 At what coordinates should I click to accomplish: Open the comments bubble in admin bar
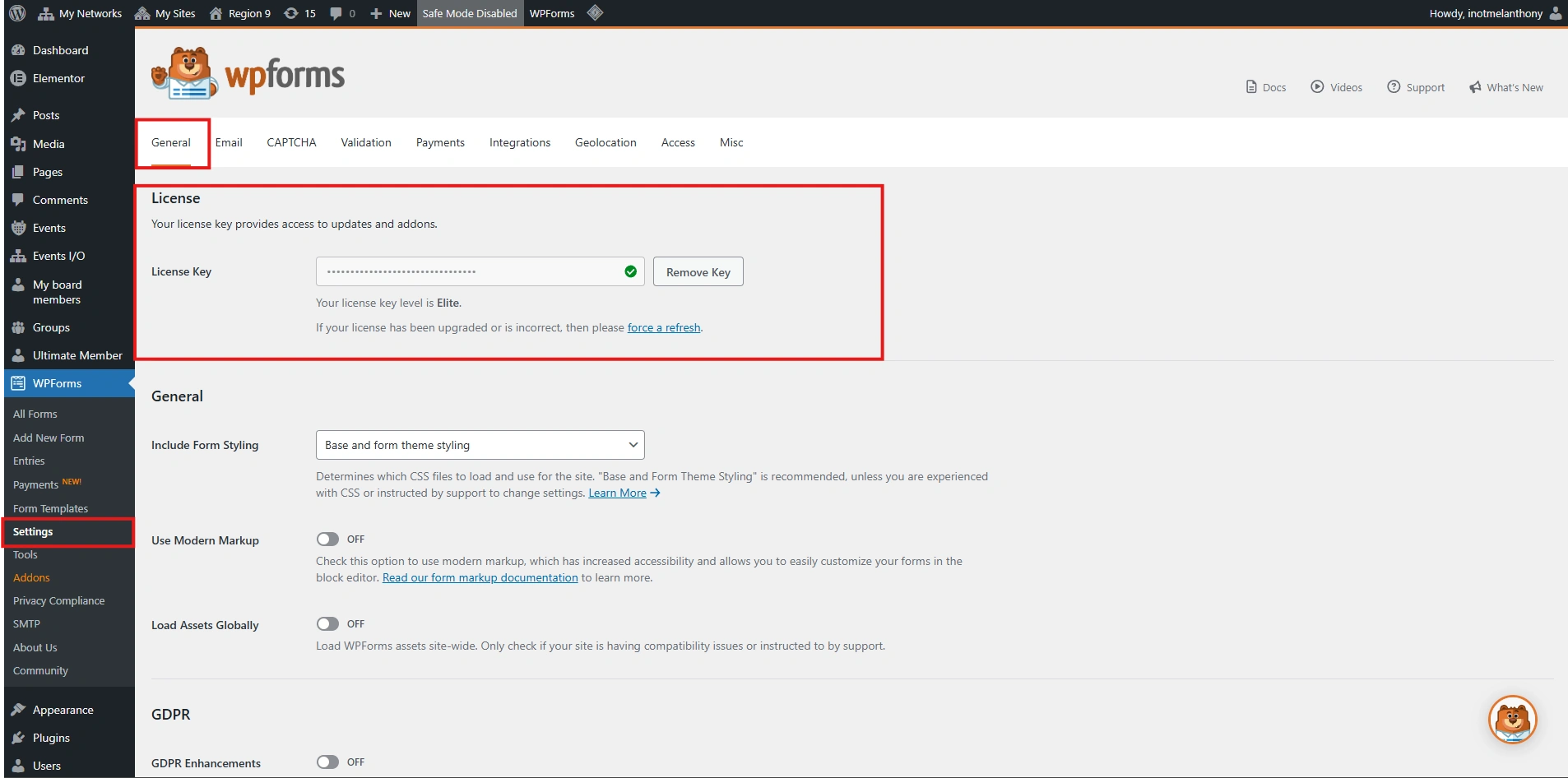click(x=342, y=13)
